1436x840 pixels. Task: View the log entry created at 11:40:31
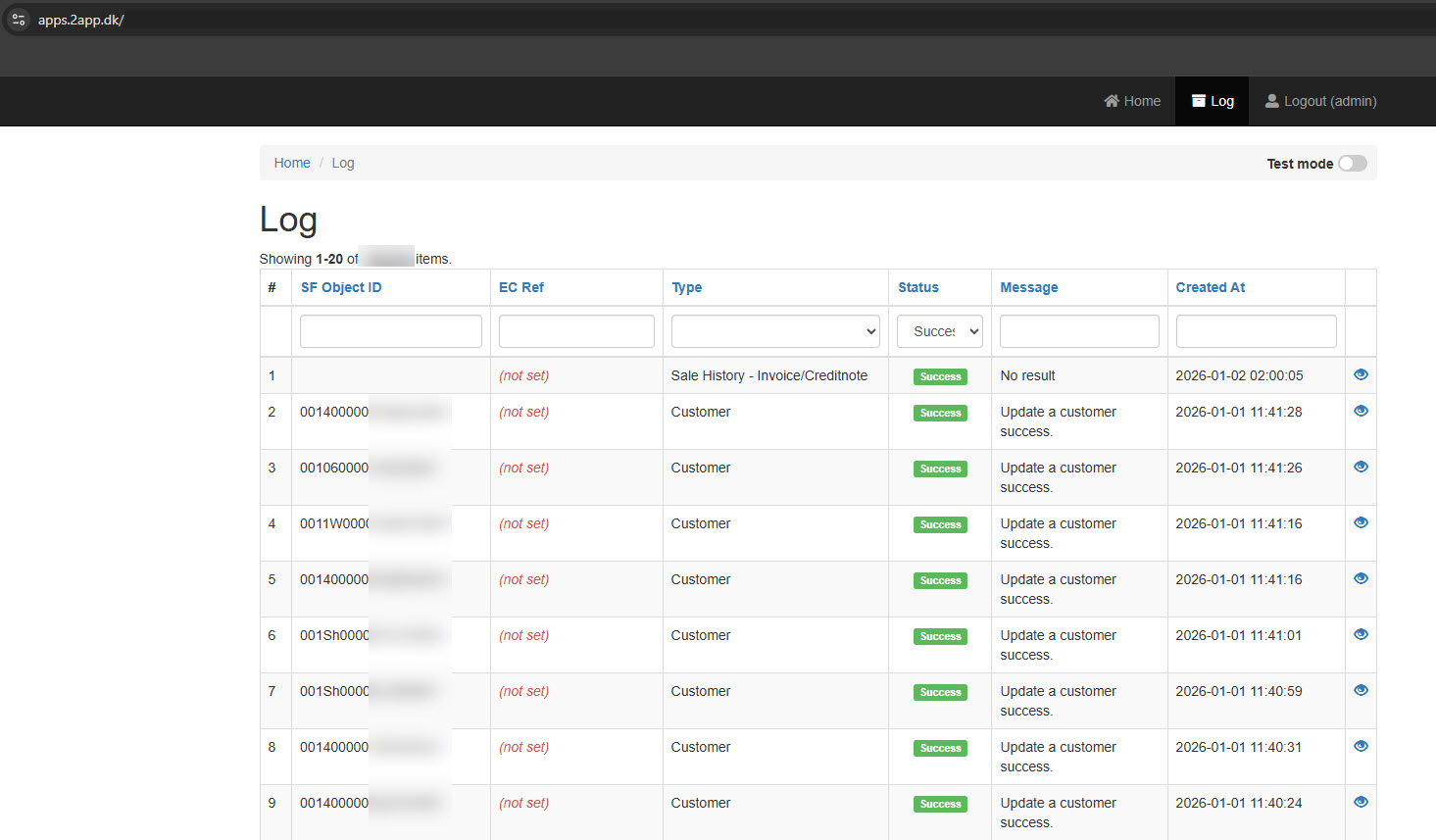(1361, 746)
